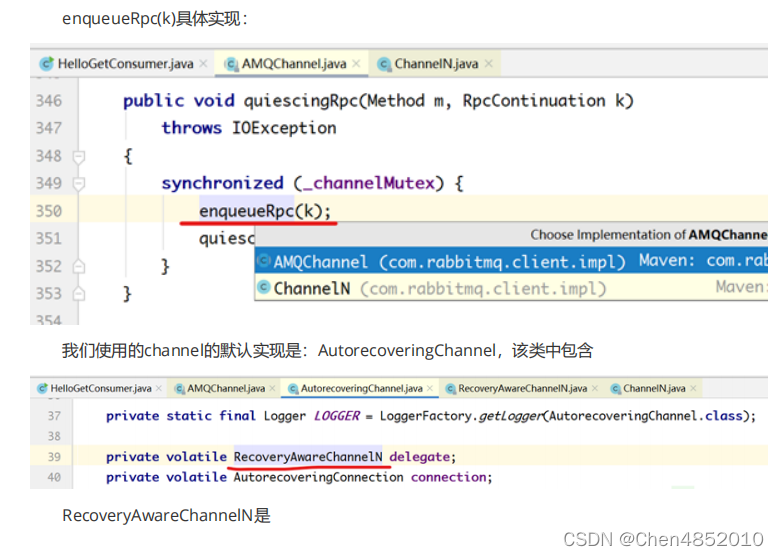The width and height of the screenshot is (779, 556).
Task: Click line number 37 in lower gutter
Action: [x=54, y=416]
